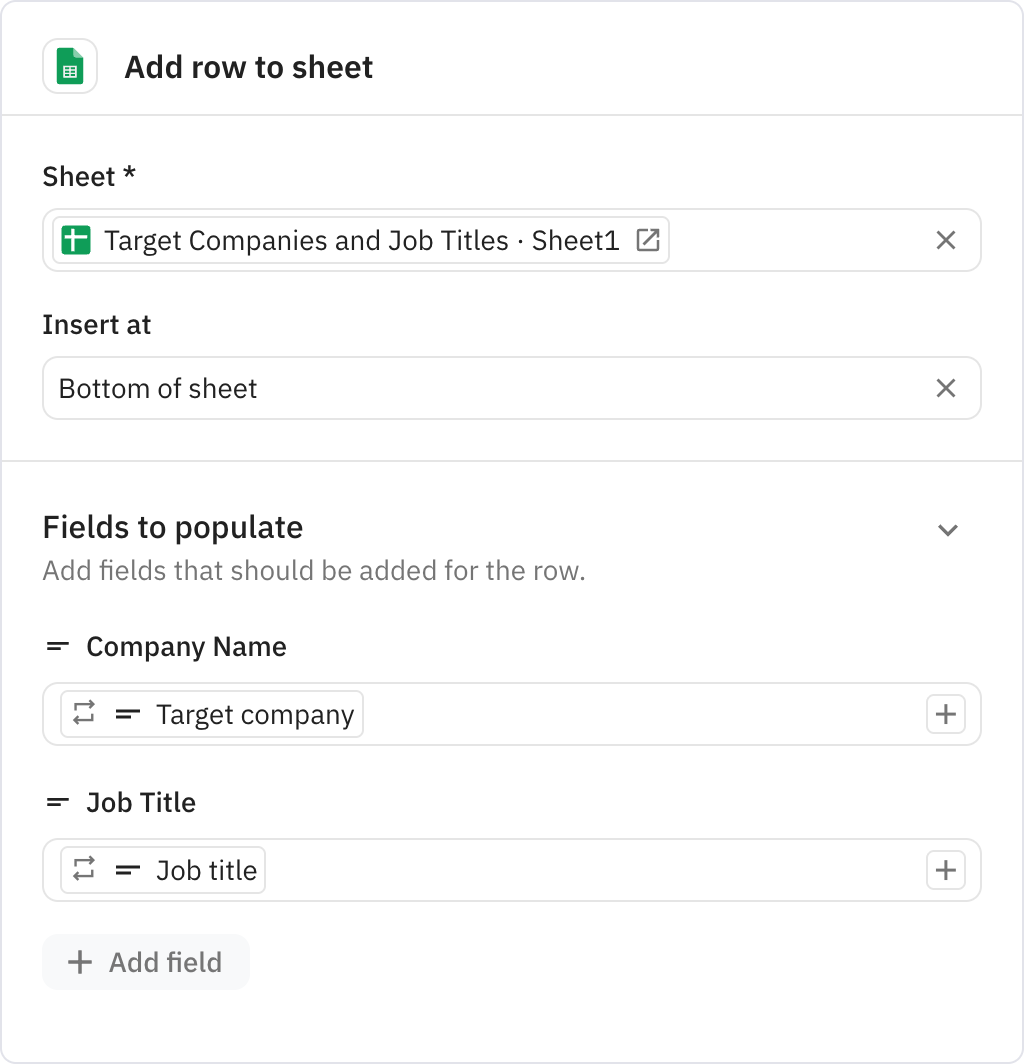Clear the selected sheet with the X

pyautogui.click(x=946, y=240)
